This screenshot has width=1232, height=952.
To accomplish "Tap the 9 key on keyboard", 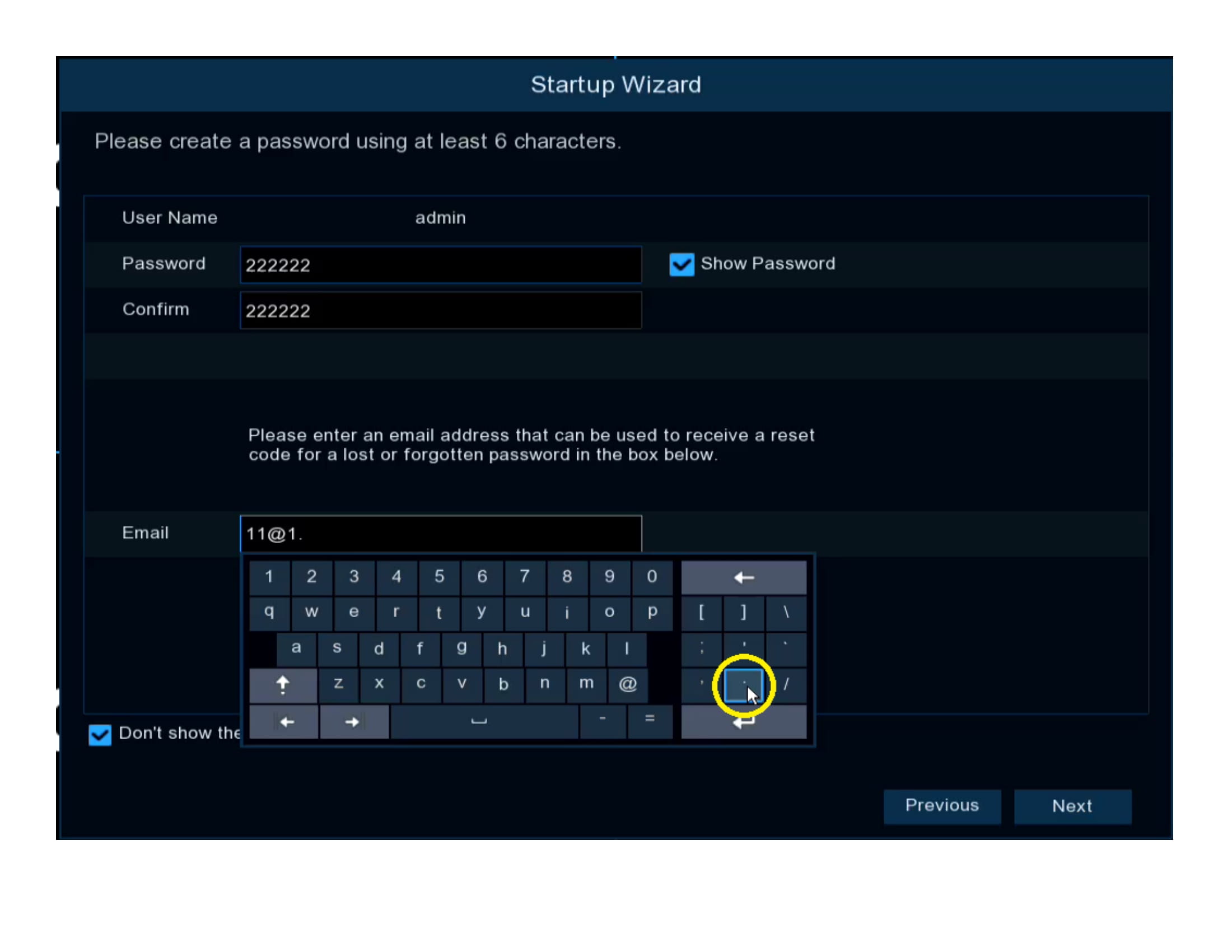I will point(609,577).
